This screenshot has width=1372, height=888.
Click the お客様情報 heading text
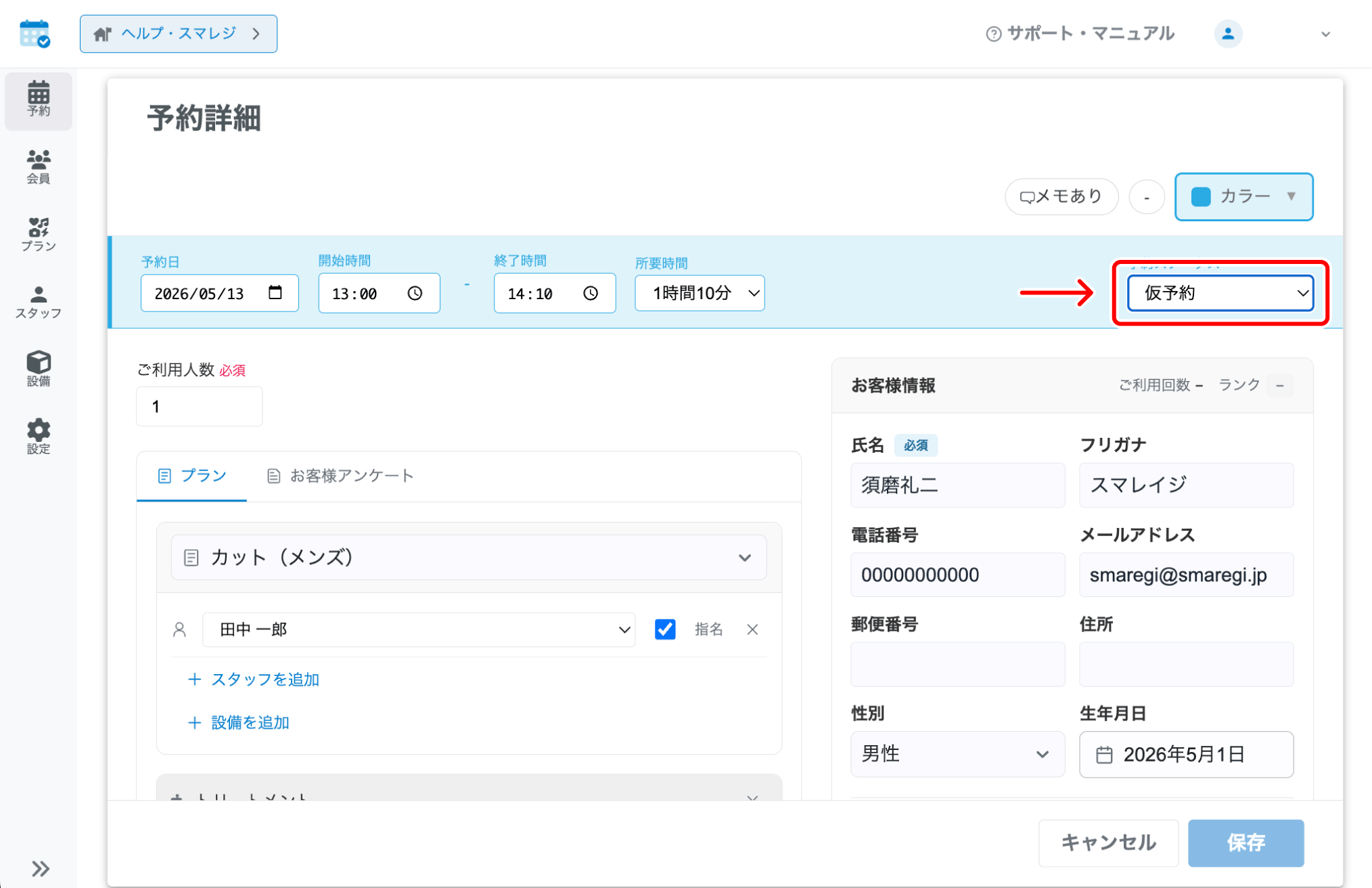[x=893, y=385]
